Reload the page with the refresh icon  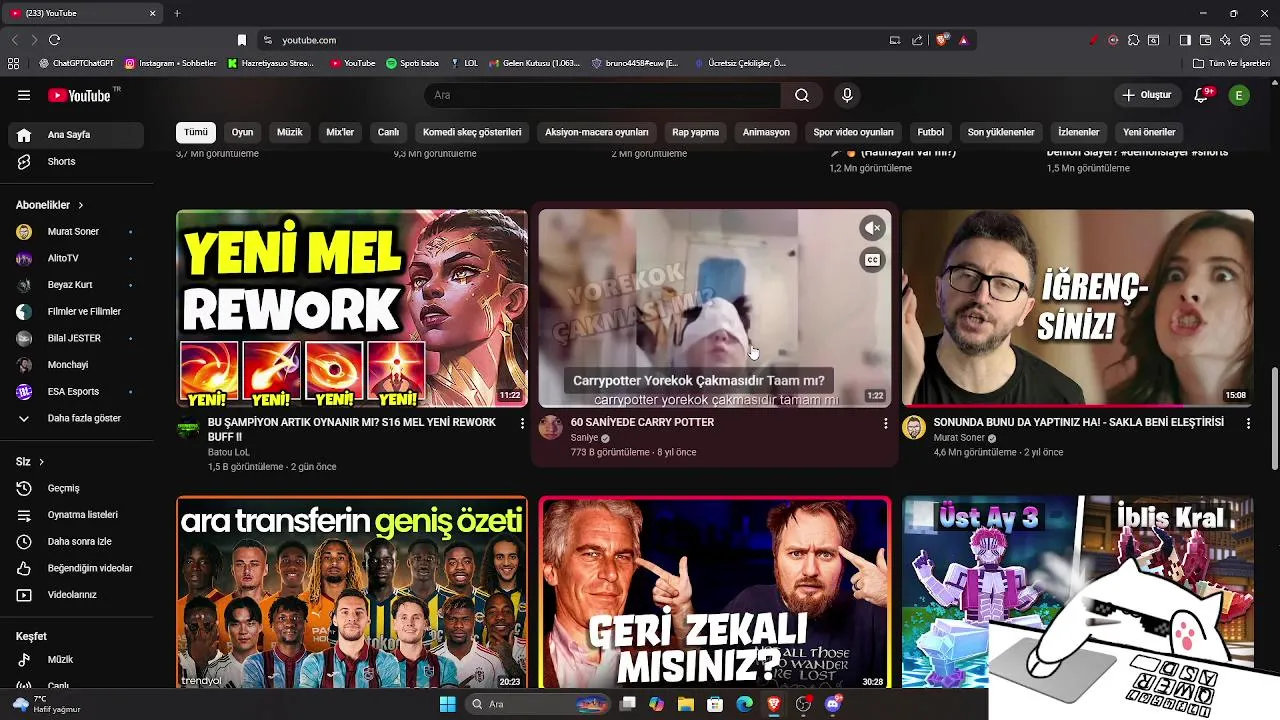(x=54, y=40)
